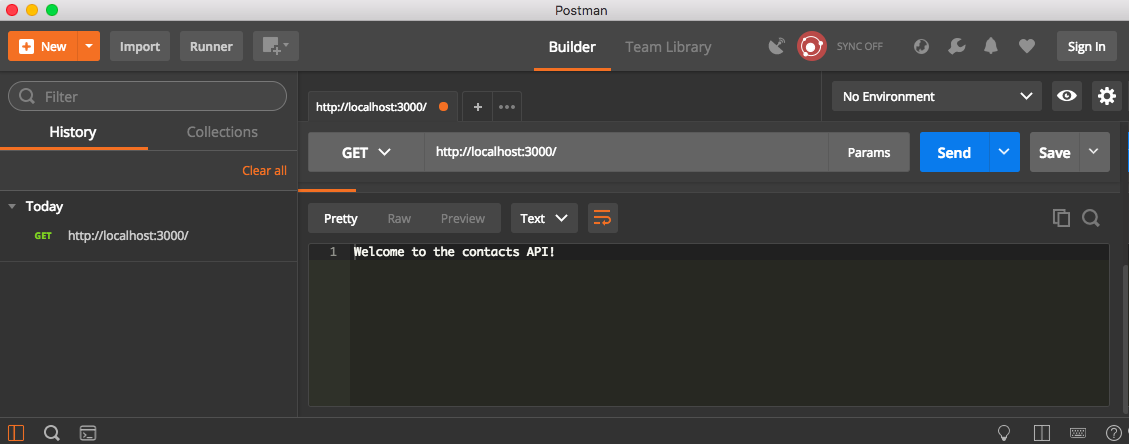Toggle the line wrap icon

click(x=603, y=218)
